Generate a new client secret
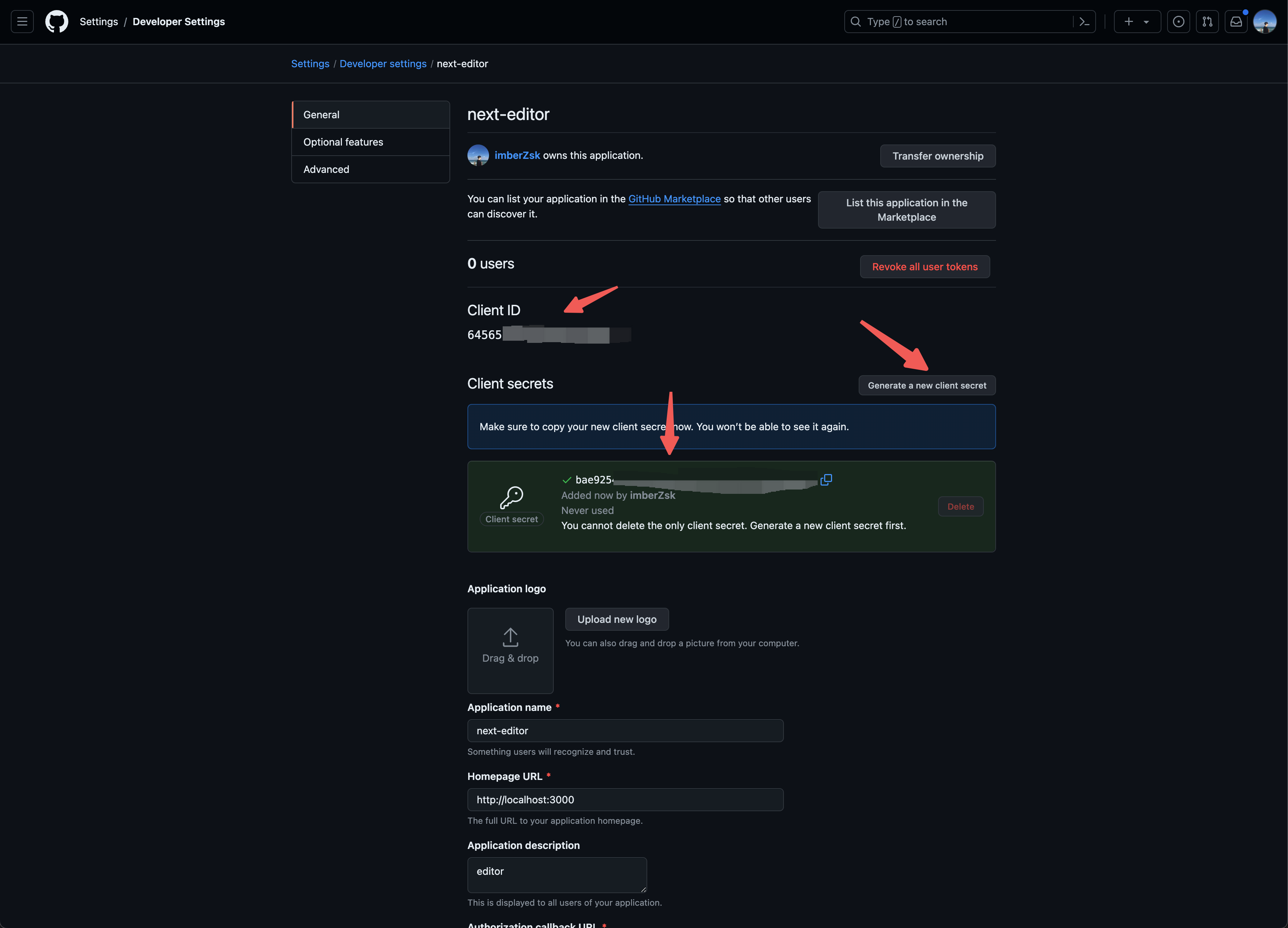 click(x=927, y=385)
